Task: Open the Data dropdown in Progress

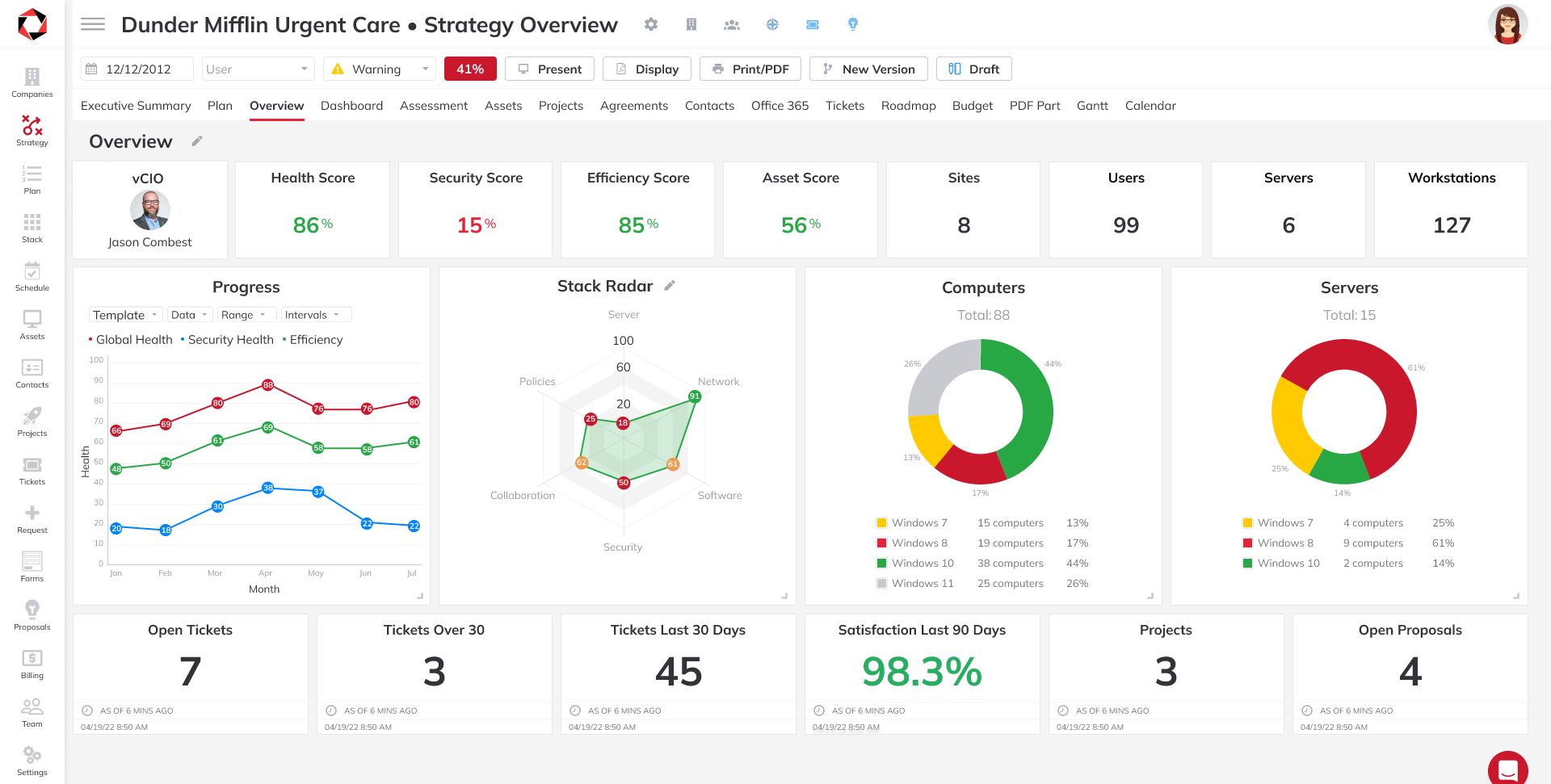Action: pyautogui.click(x=190, y=315)
